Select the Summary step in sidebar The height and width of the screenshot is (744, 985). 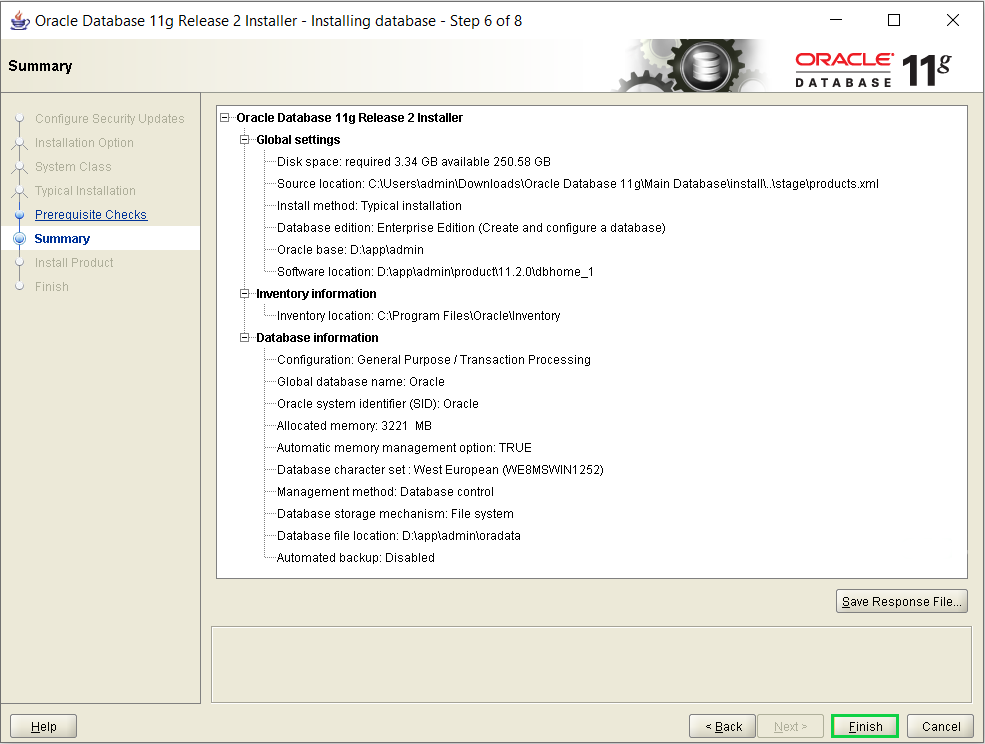click(62, 238)
